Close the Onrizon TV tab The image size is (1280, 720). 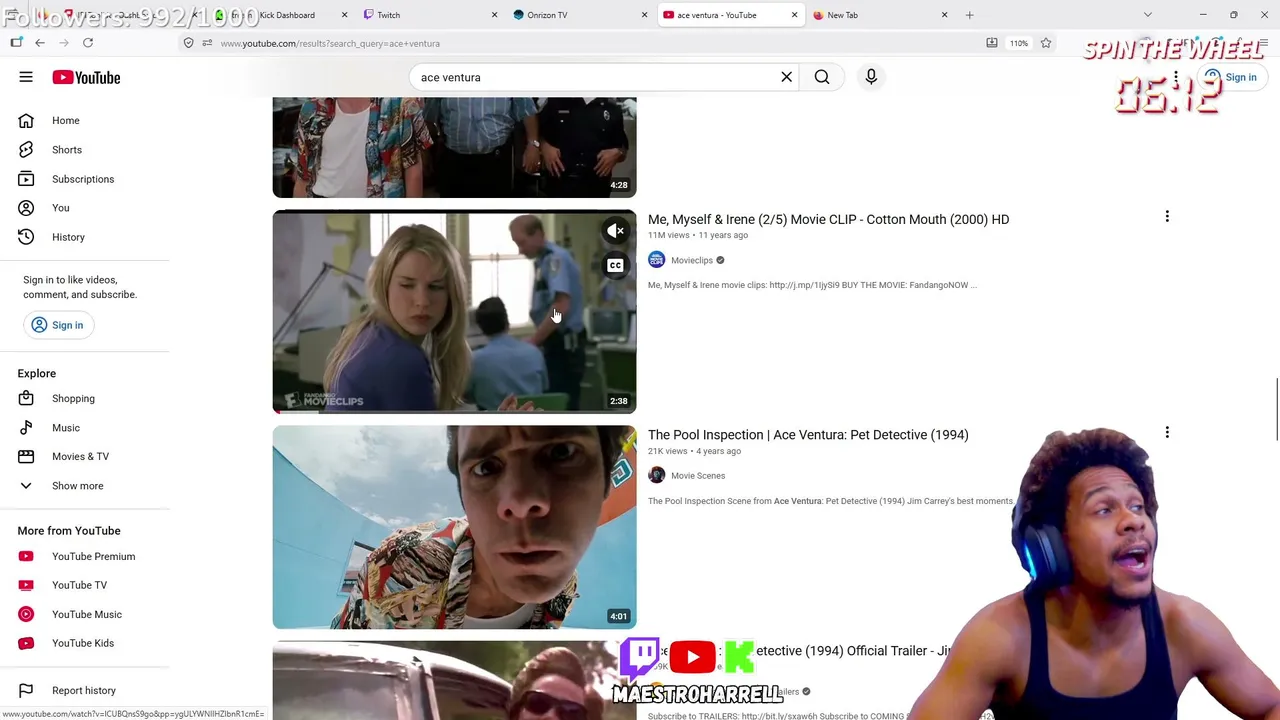pyautogui.click(x=644, y=15)
